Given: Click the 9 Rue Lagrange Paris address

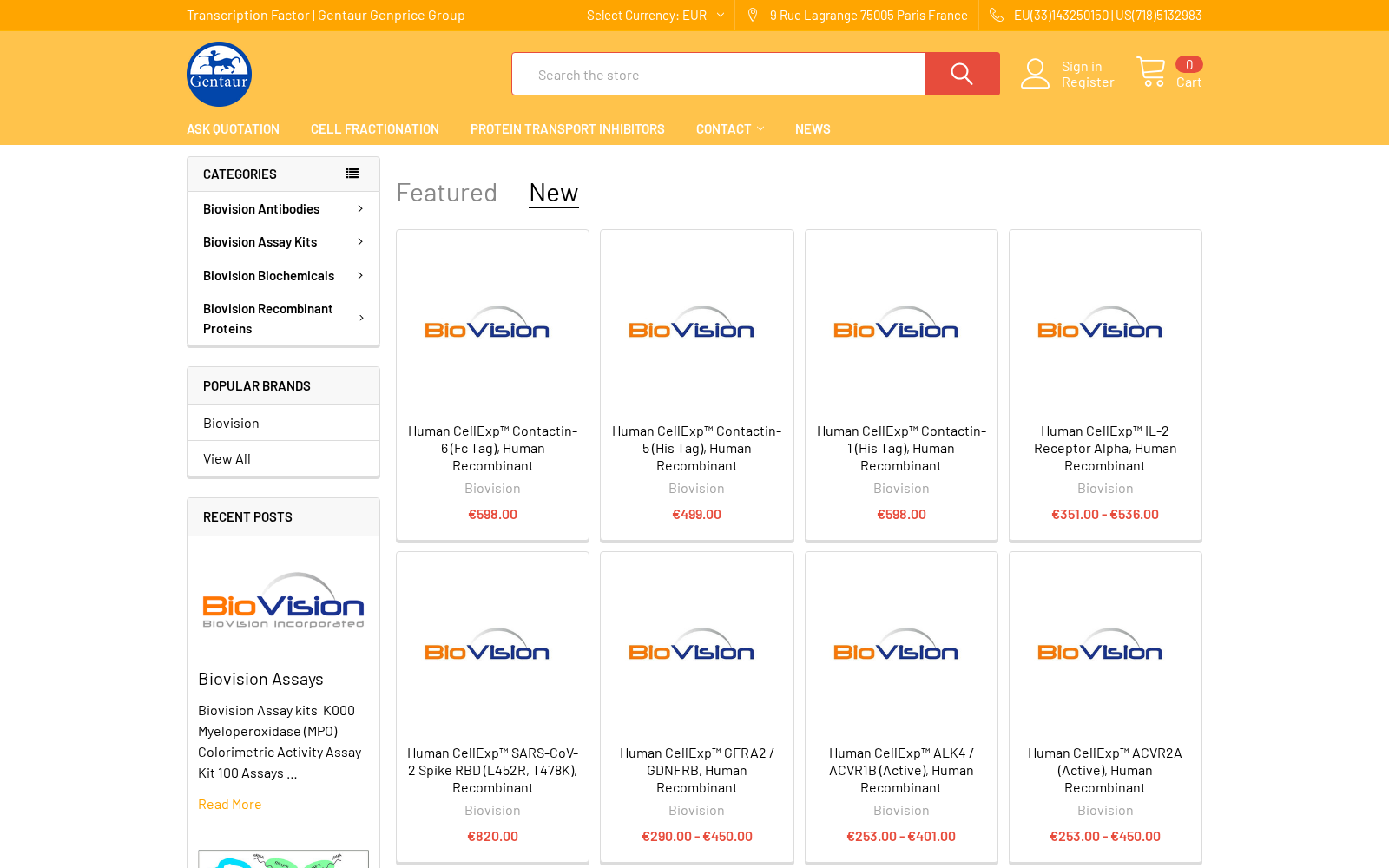Looking at the screenshot, I should coord(868,15).
